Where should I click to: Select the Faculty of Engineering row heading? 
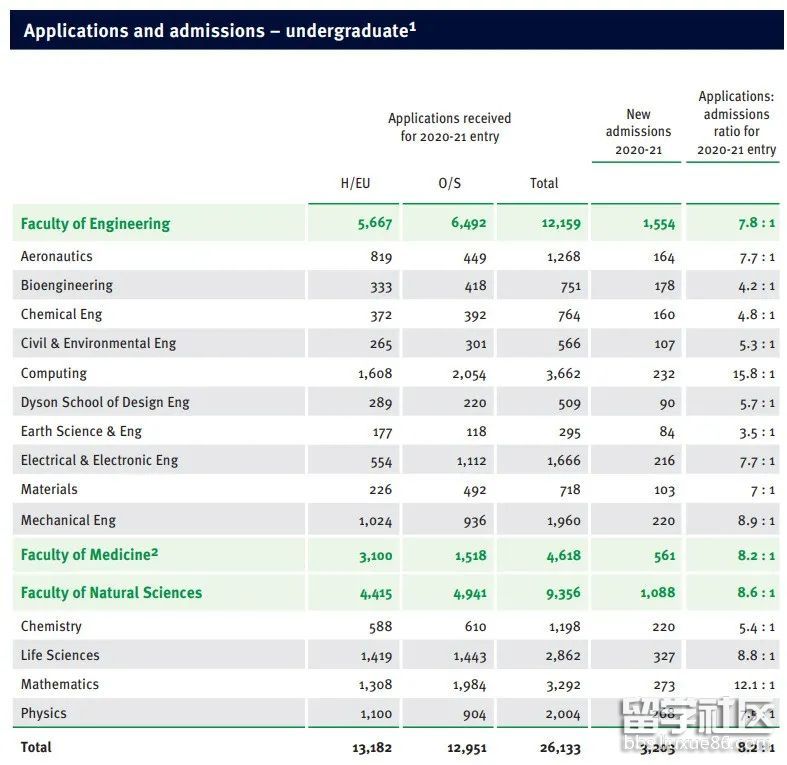[96, 224]
